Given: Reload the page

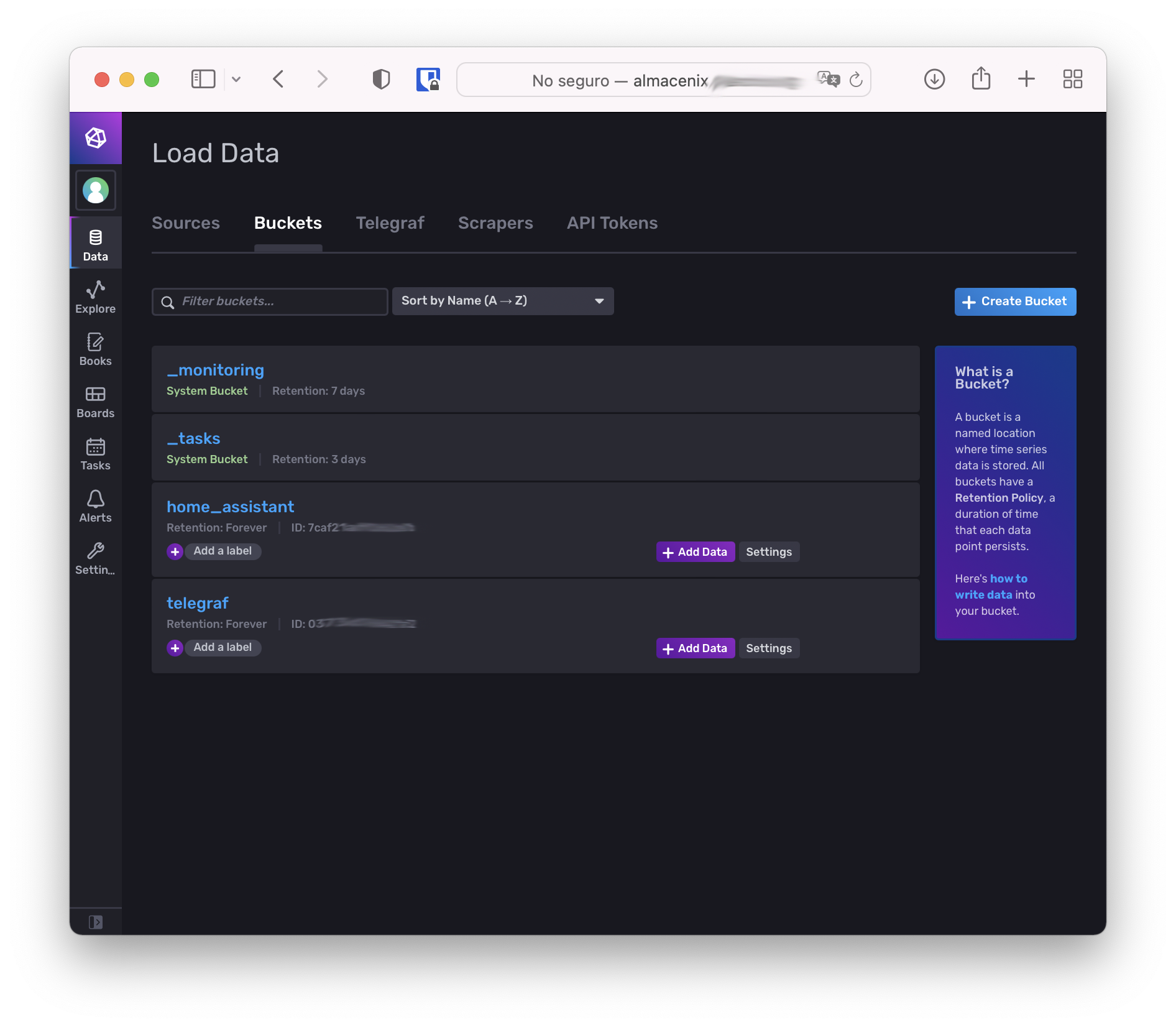Looking at the screenshot, I should (x=856, y=79).
